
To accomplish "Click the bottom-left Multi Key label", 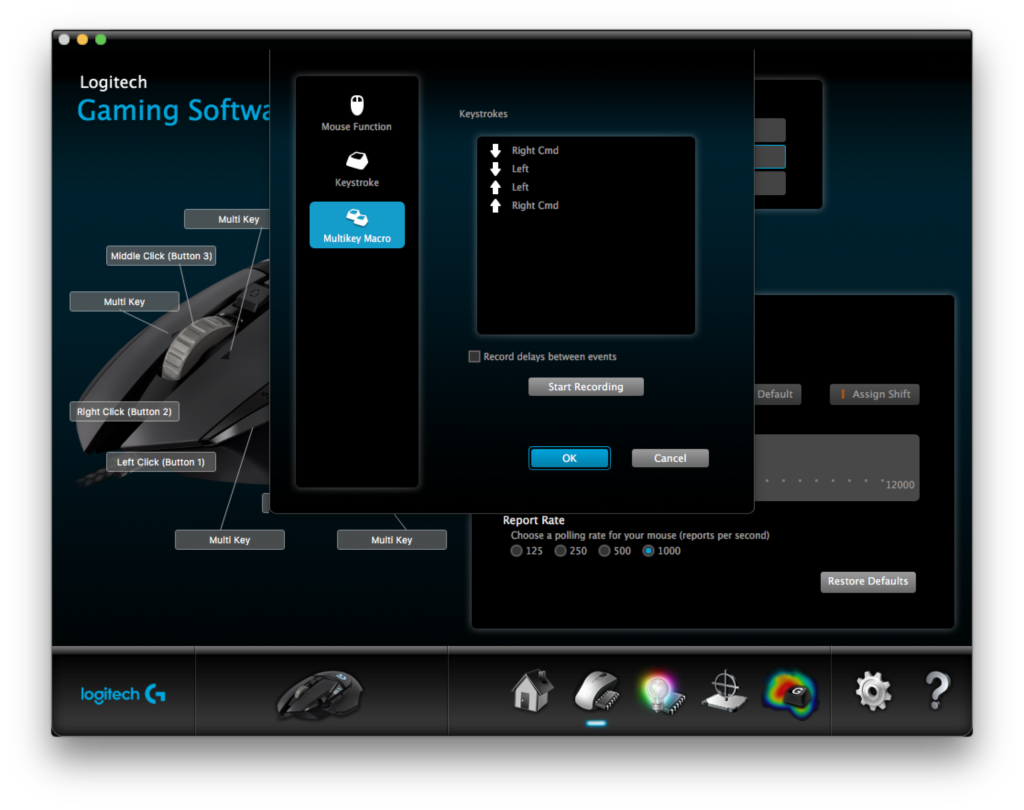I will pyautogui.click(x=230, y=540).
